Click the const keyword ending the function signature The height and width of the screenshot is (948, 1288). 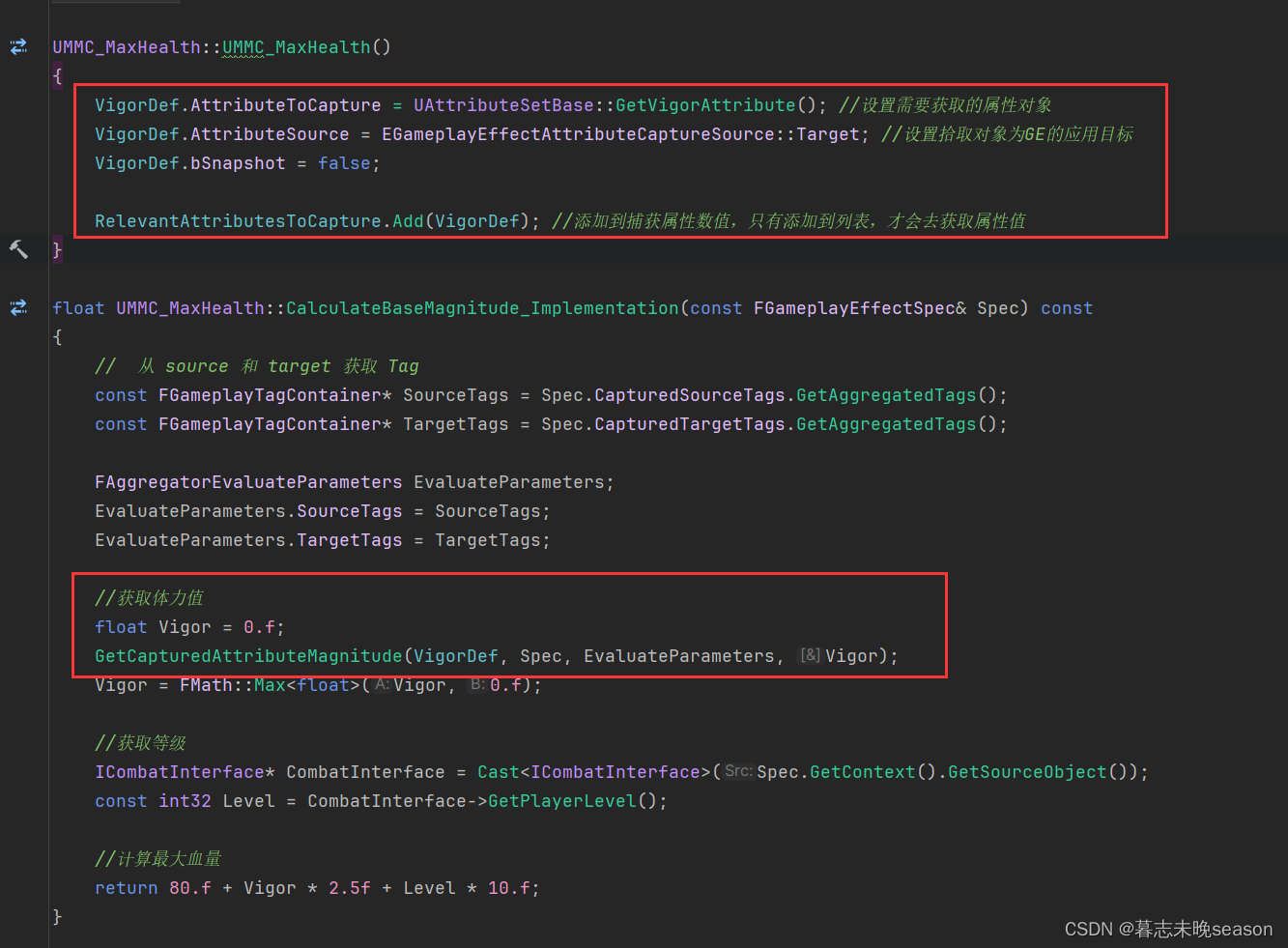click(x=1067, y=307)
